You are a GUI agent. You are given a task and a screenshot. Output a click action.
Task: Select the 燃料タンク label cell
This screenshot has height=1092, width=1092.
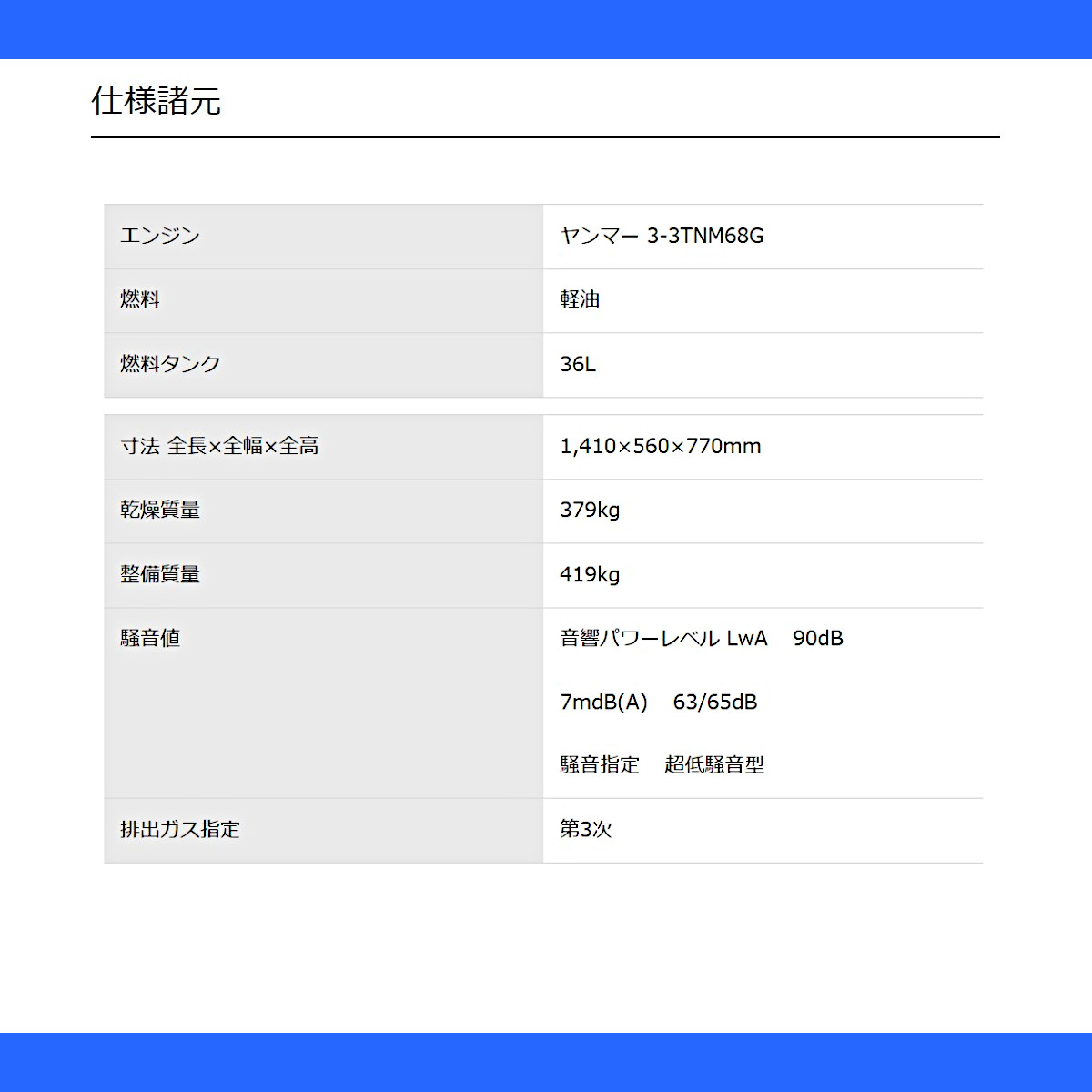[x=323, y=365]
